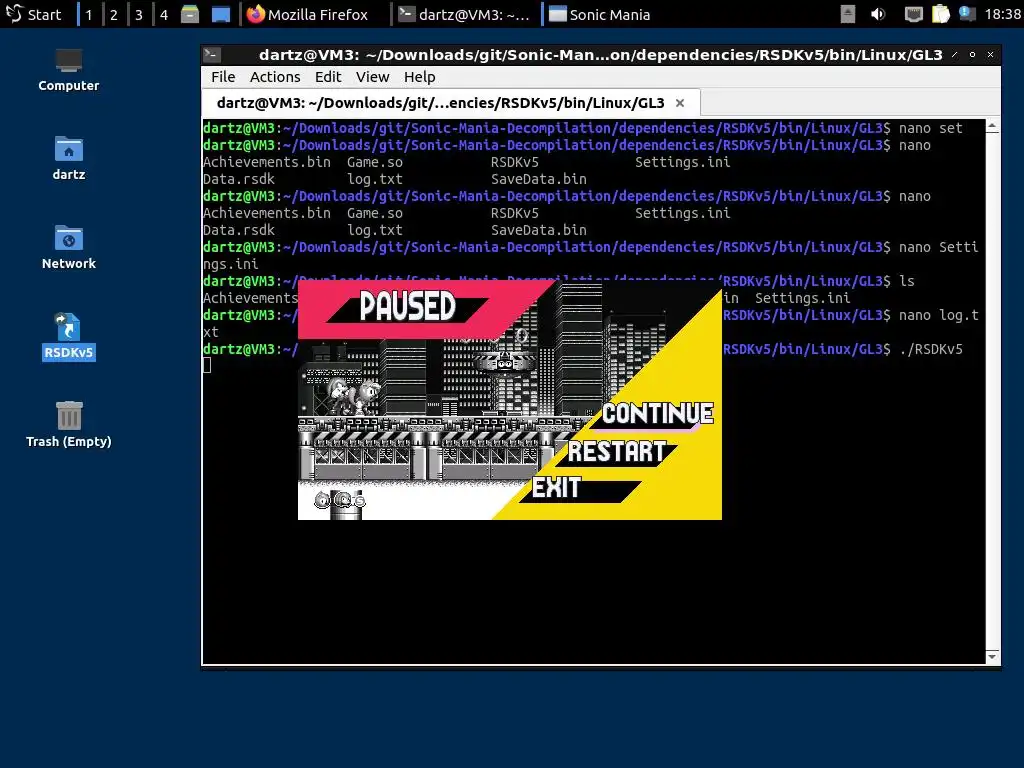
Task: Select the dartz home folder icon
Action: [x=69, y=158]
